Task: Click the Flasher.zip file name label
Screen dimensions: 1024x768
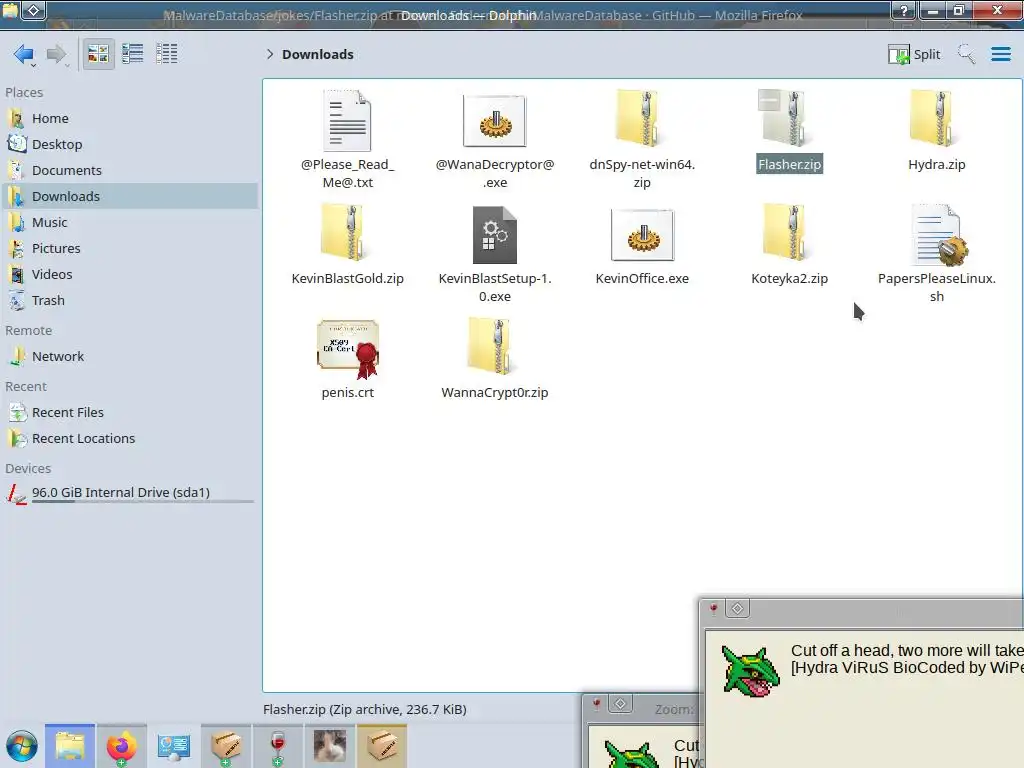Action: [789, 165]
